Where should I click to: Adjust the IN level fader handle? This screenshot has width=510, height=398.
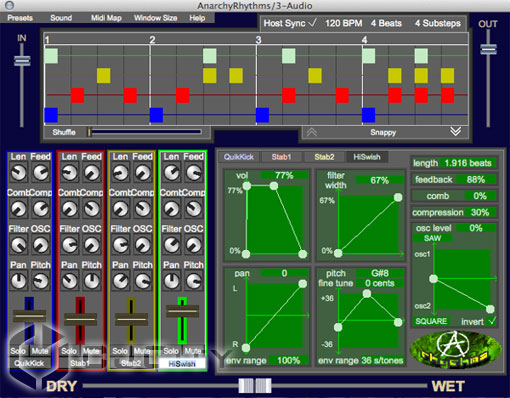(x=22, y=61)
